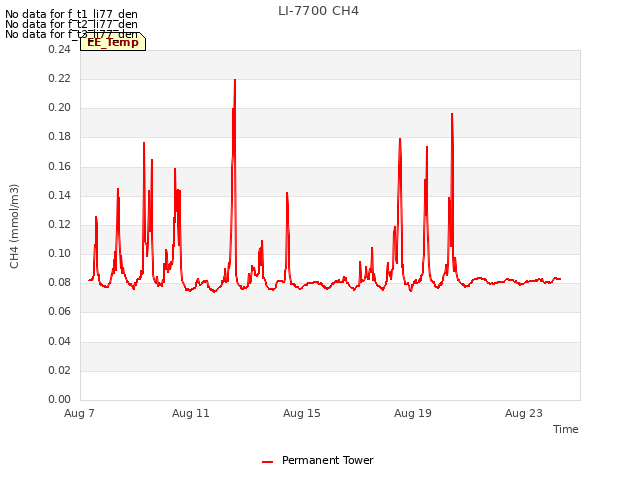This screenshot has width=640, height=480.
Task: Click the 0.18 peak near Aug 18
Action: [400, 139]
